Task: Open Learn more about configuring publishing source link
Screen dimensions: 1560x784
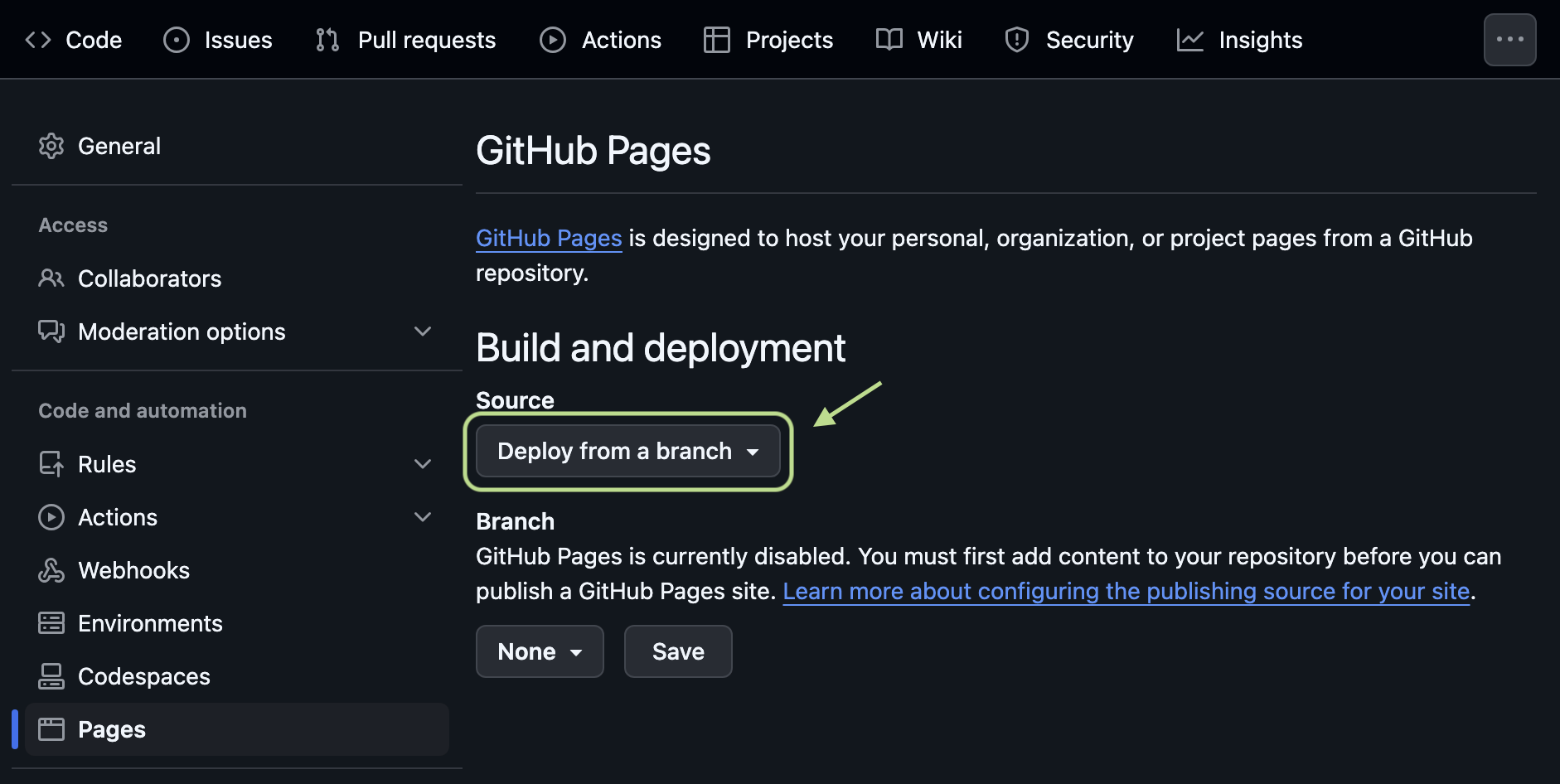Action: [x=1126, y=592]
